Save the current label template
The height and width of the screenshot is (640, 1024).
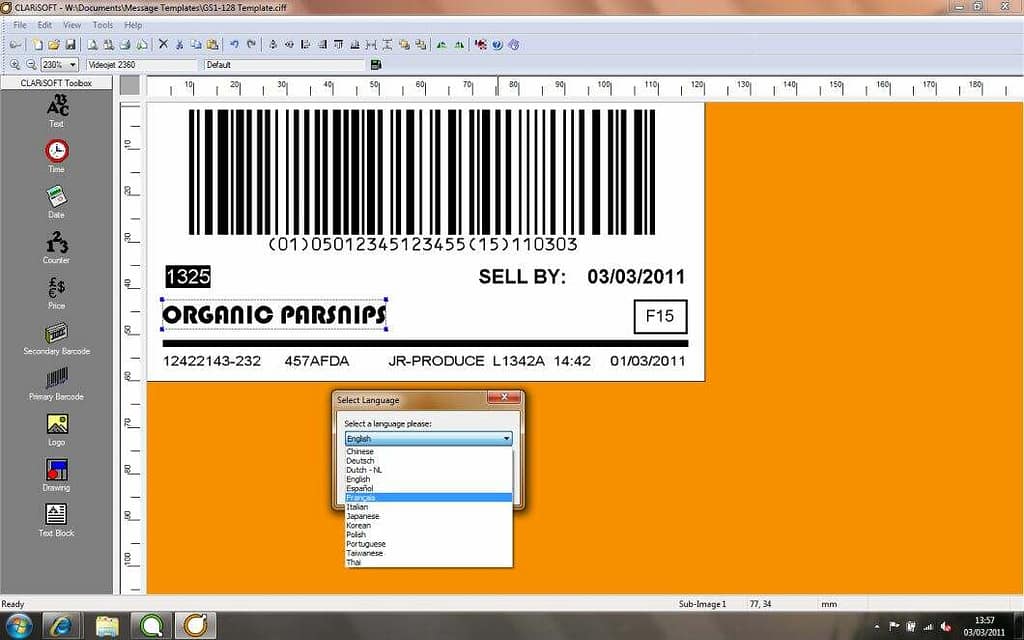[x=71, y=44]
